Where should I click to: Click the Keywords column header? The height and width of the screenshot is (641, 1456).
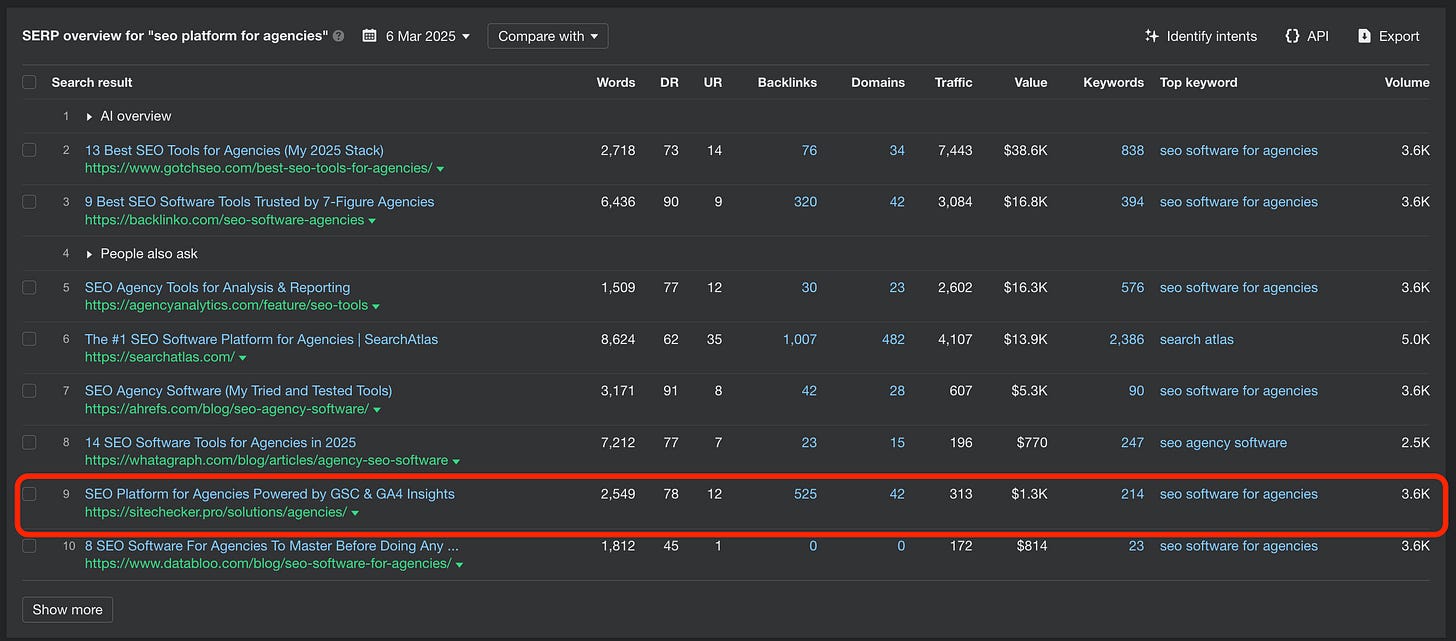tap(1113, 82)
